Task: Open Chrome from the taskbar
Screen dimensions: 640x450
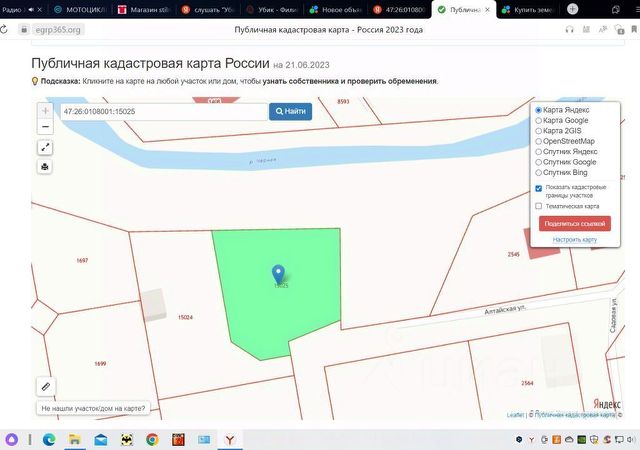Action: (x=152, y=439)
